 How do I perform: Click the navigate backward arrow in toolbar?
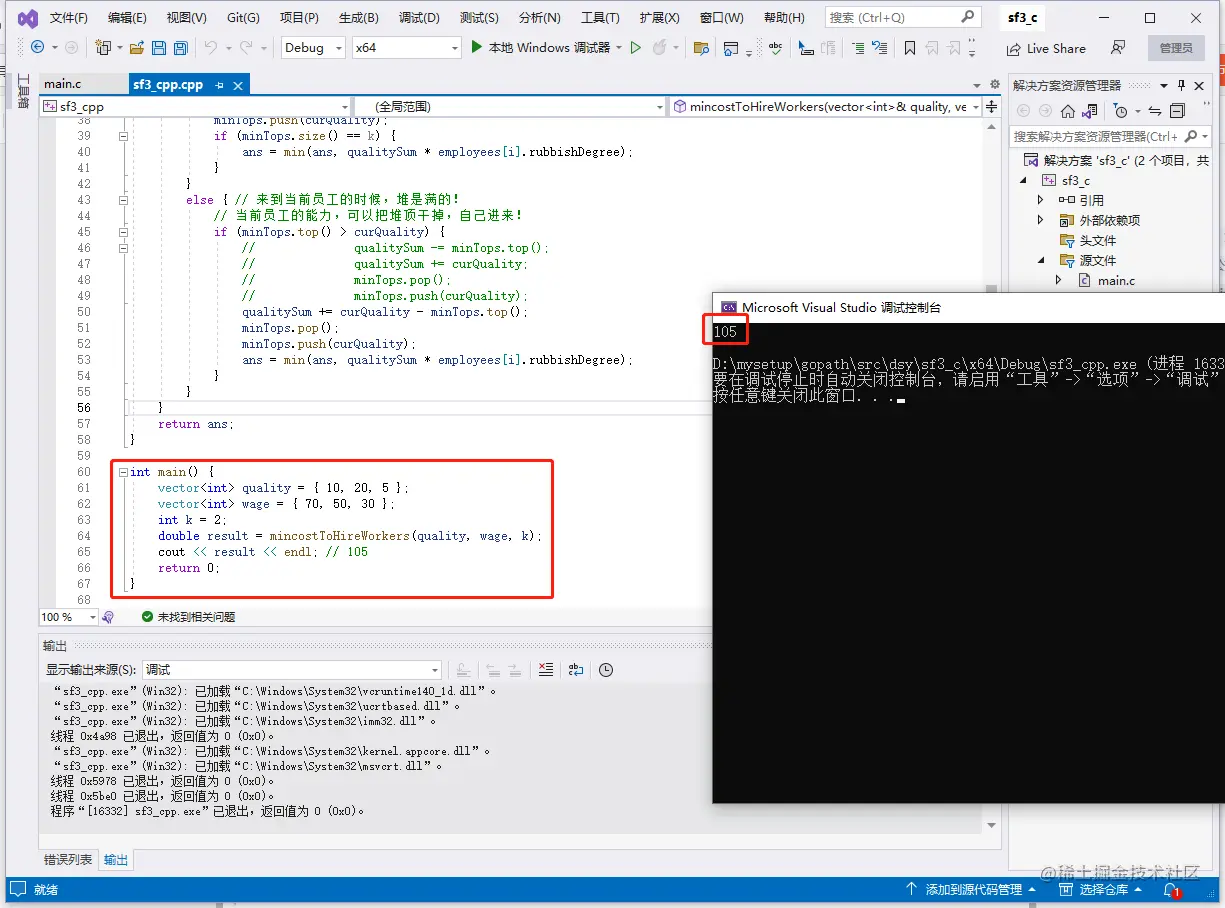click(x=37, y=48)
